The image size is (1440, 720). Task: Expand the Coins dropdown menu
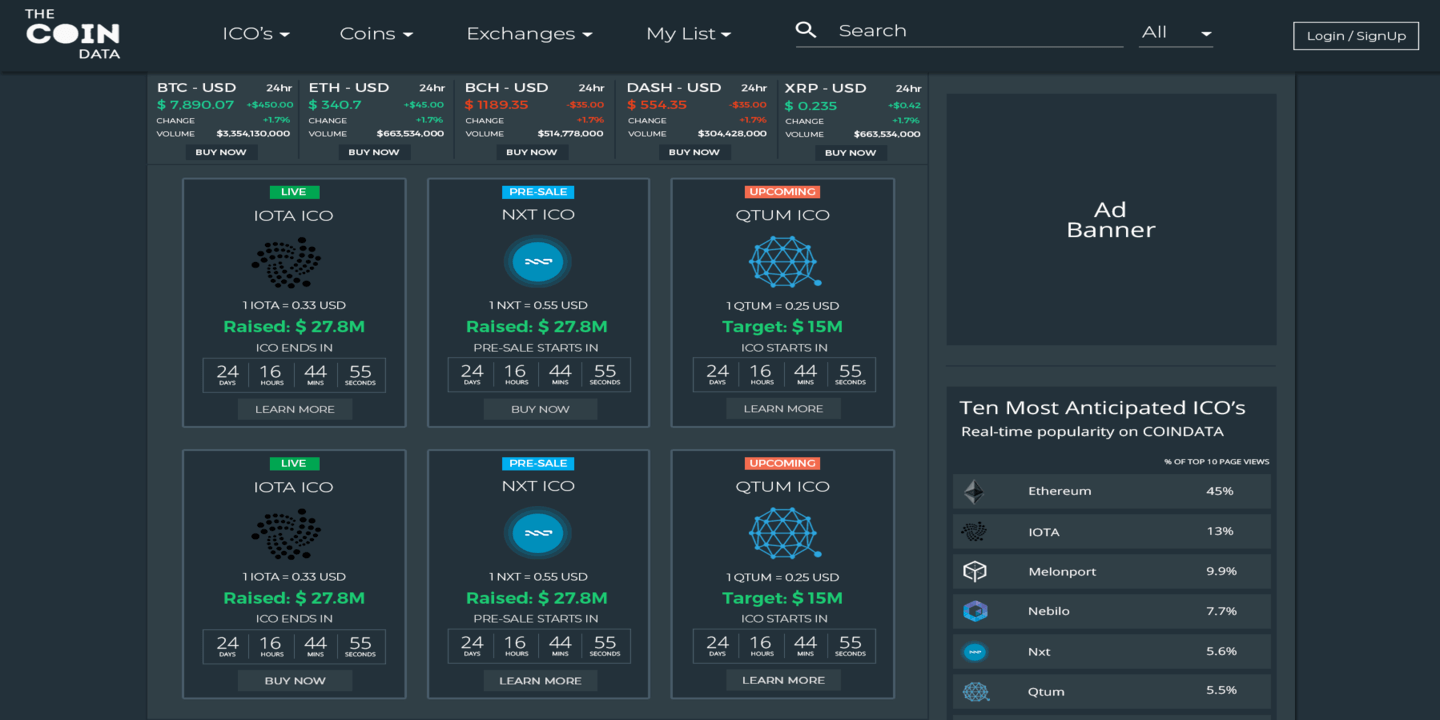(376, 34)
